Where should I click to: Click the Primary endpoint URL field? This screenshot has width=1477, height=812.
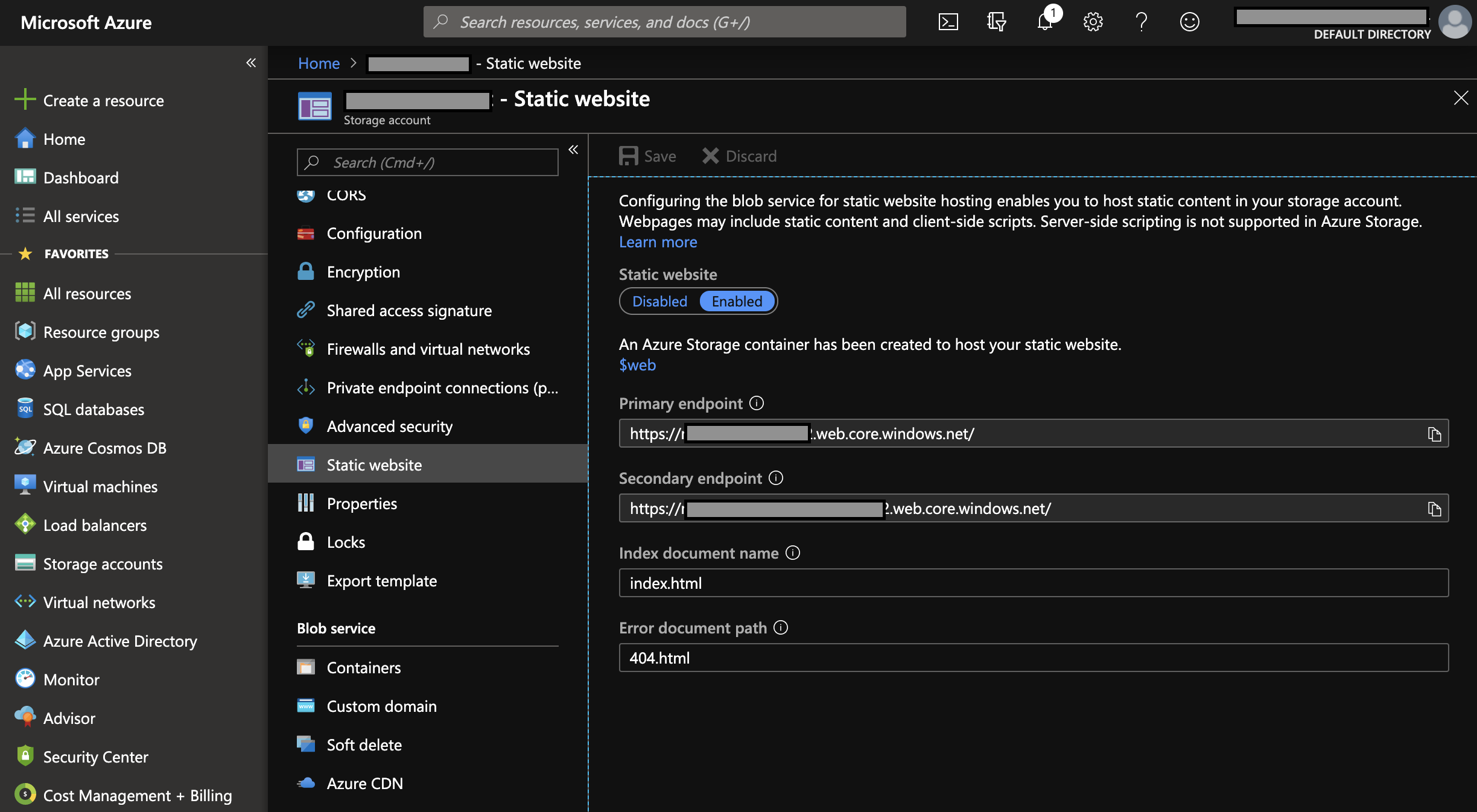point(1034,434)
